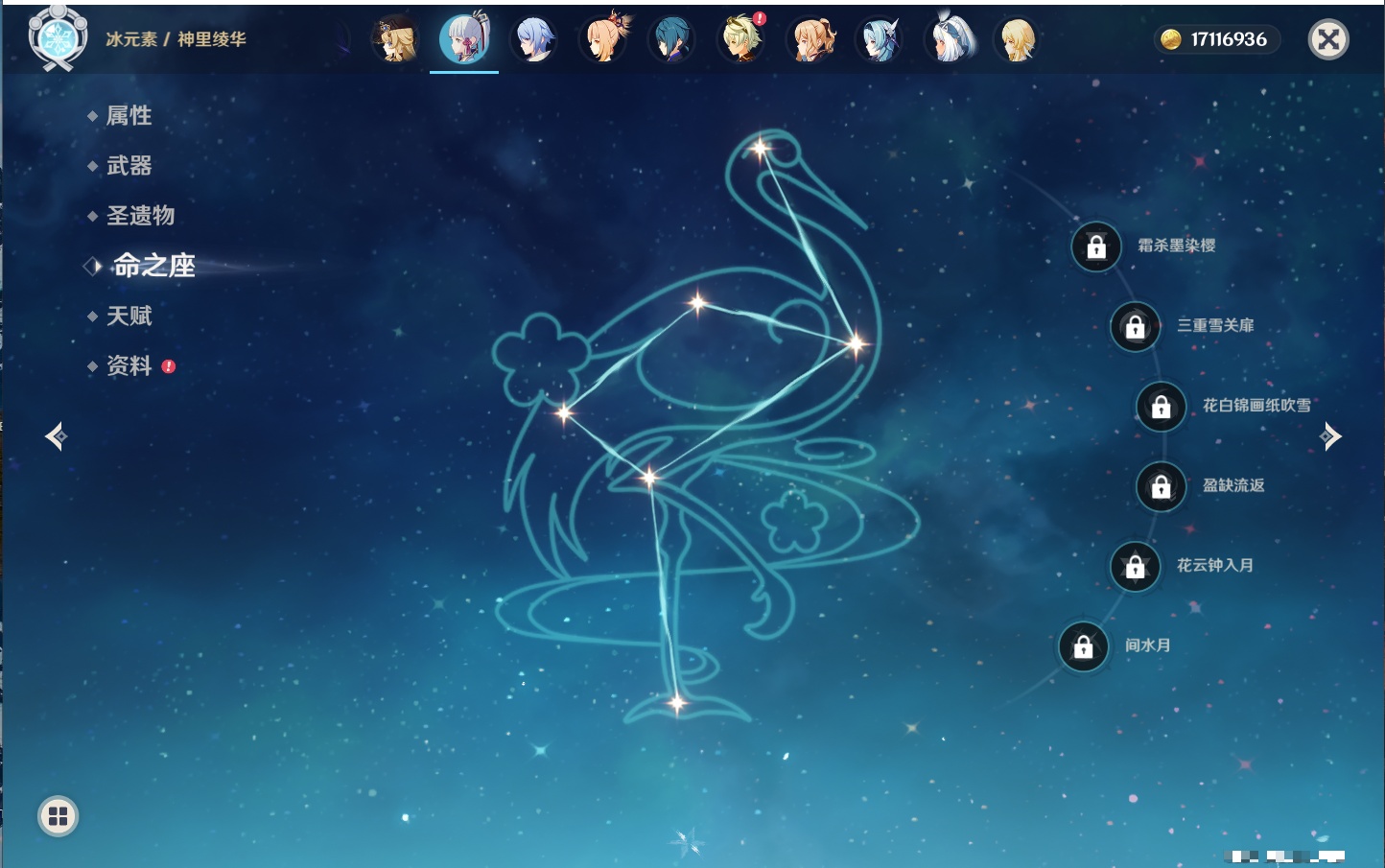
Task: Click the lock icon for 花云钟入月
Action: (x=1136, y=566)
